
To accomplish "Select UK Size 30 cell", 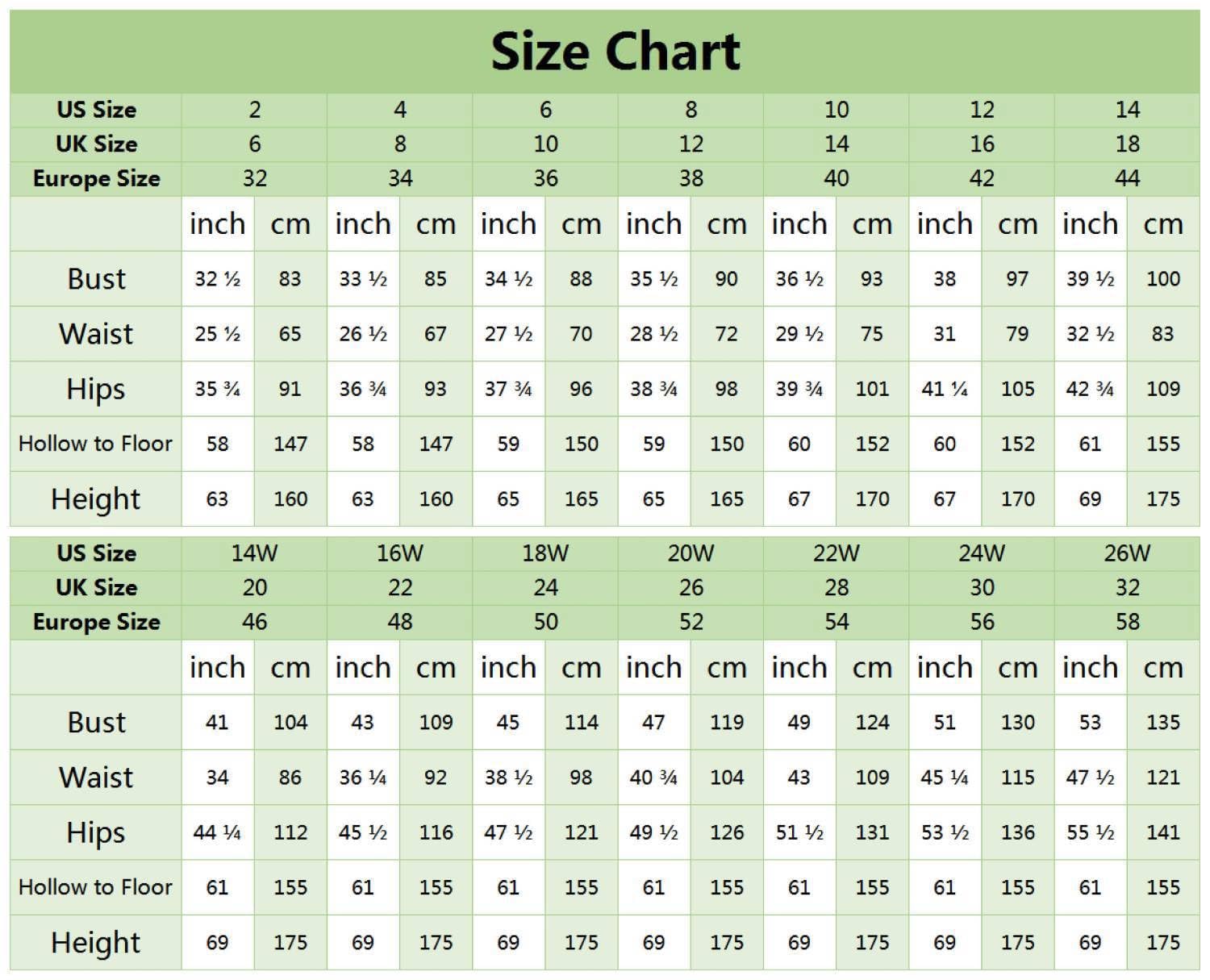I will point(982,588).
